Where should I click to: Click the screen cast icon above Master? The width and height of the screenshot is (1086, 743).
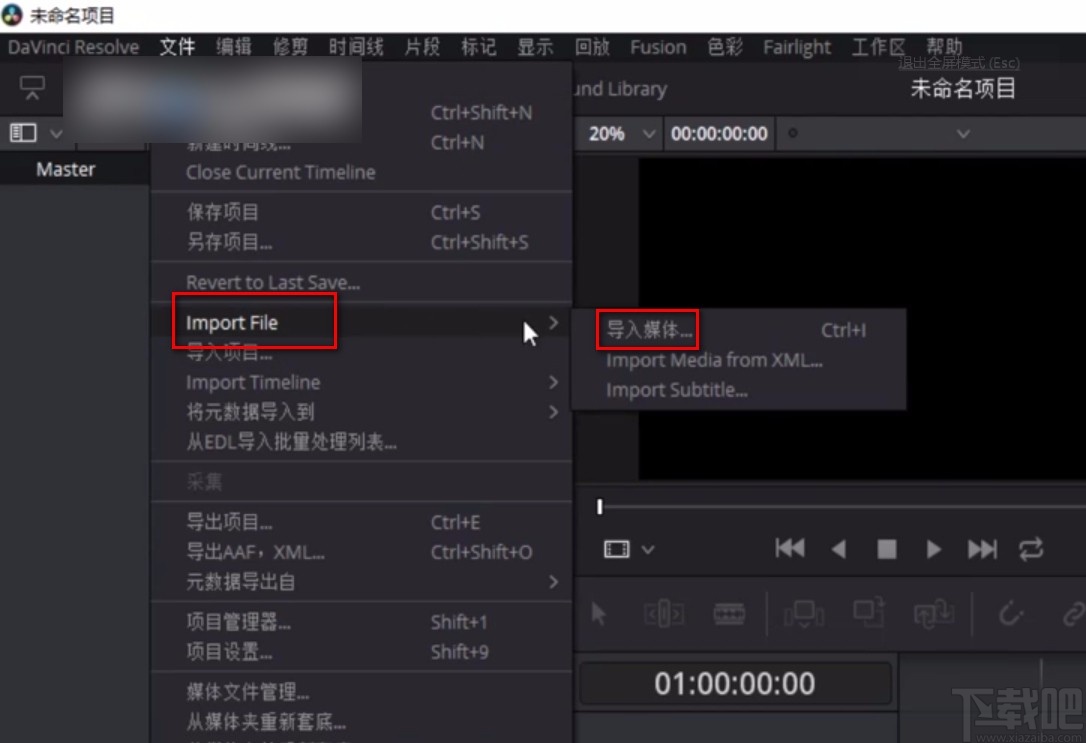point(31,88)
